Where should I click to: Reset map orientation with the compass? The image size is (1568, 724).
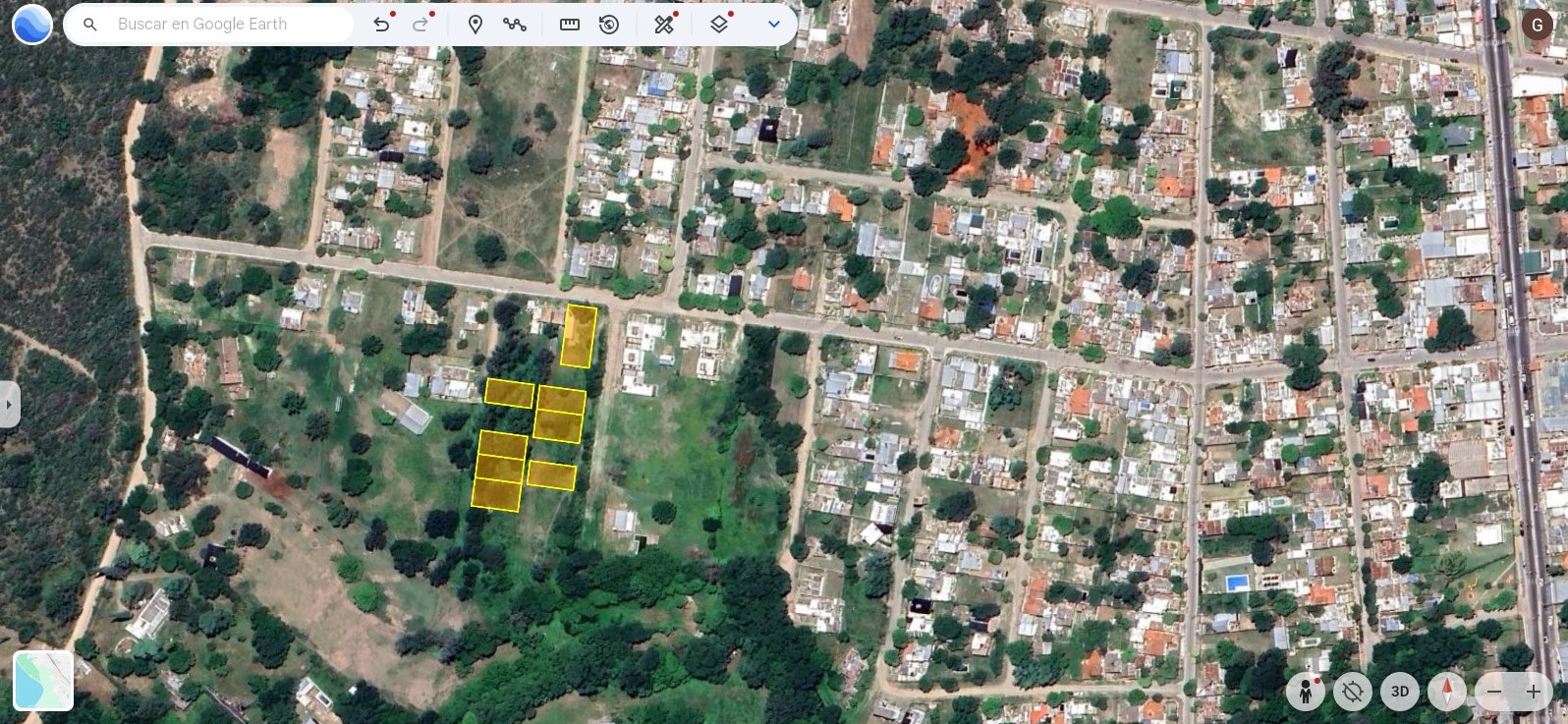(x=1446, y=692)
